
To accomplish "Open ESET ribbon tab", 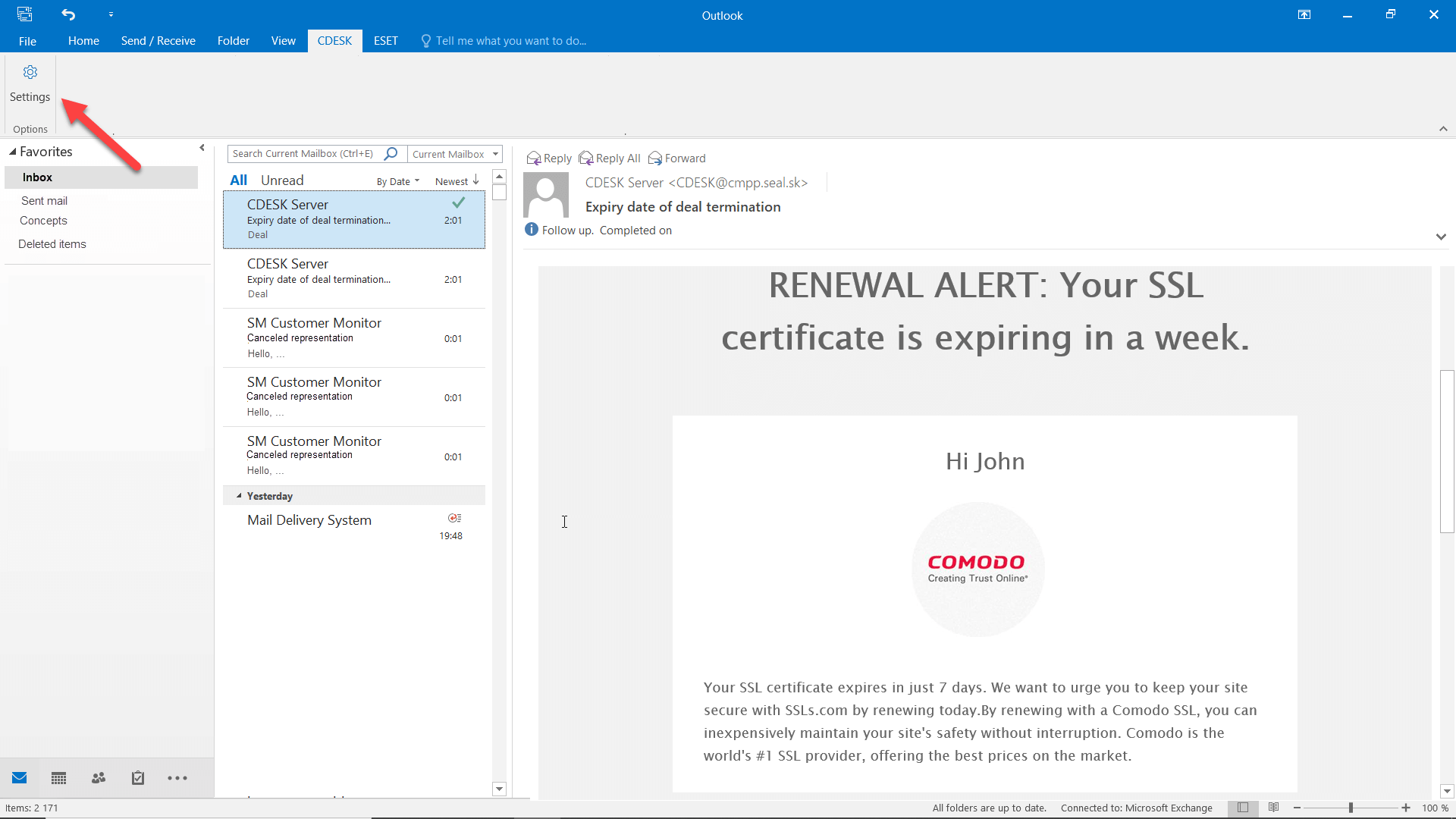I will point(385,41).
